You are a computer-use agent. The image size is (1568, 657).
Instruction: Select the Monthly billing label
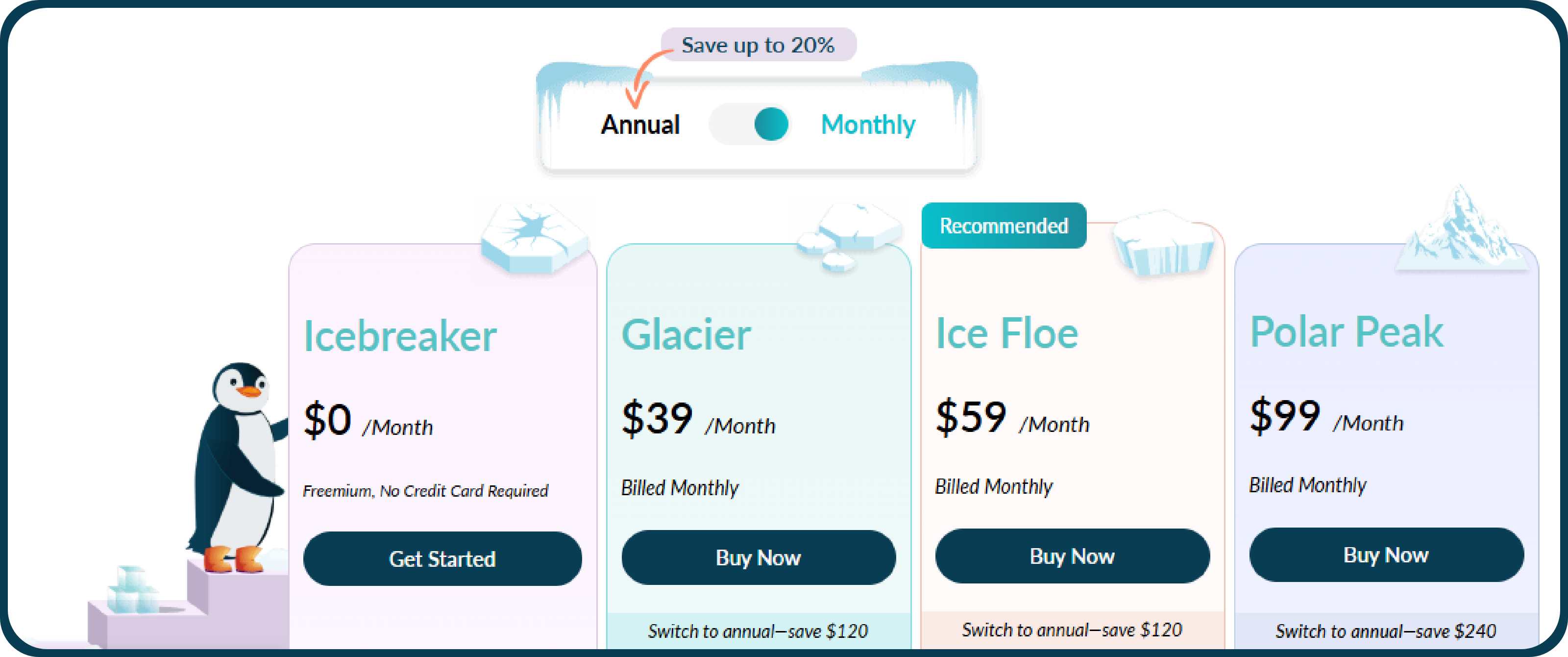pyautogui.click(x=868, y=125)
